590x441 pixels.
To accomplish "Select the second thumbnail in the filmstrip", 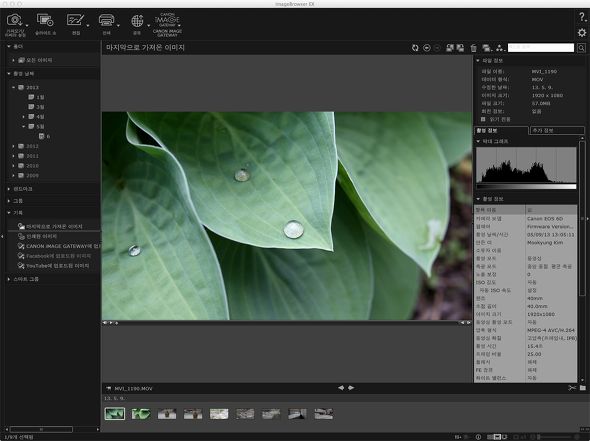I will pos(141,414).
